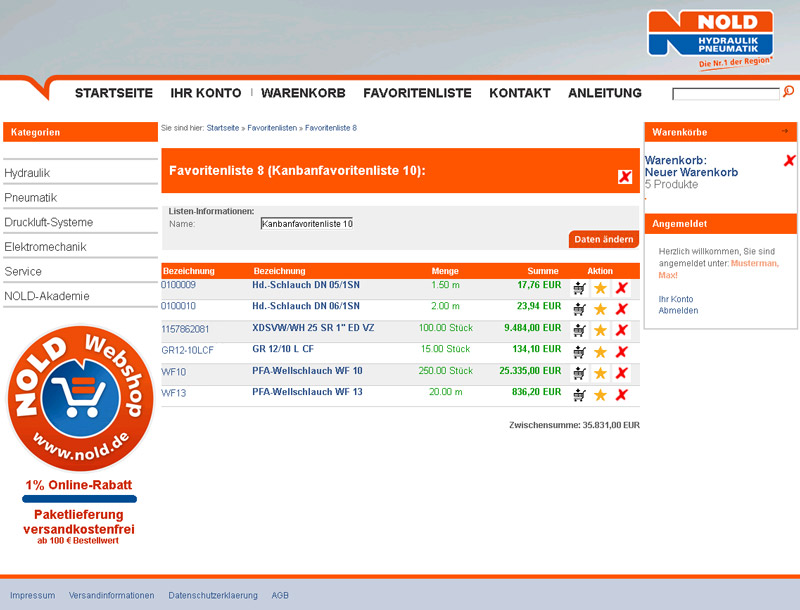Open the Elektromechanik category
This screenshot has width=800, height=610.
pyautogui.click(x=45, y=247)
